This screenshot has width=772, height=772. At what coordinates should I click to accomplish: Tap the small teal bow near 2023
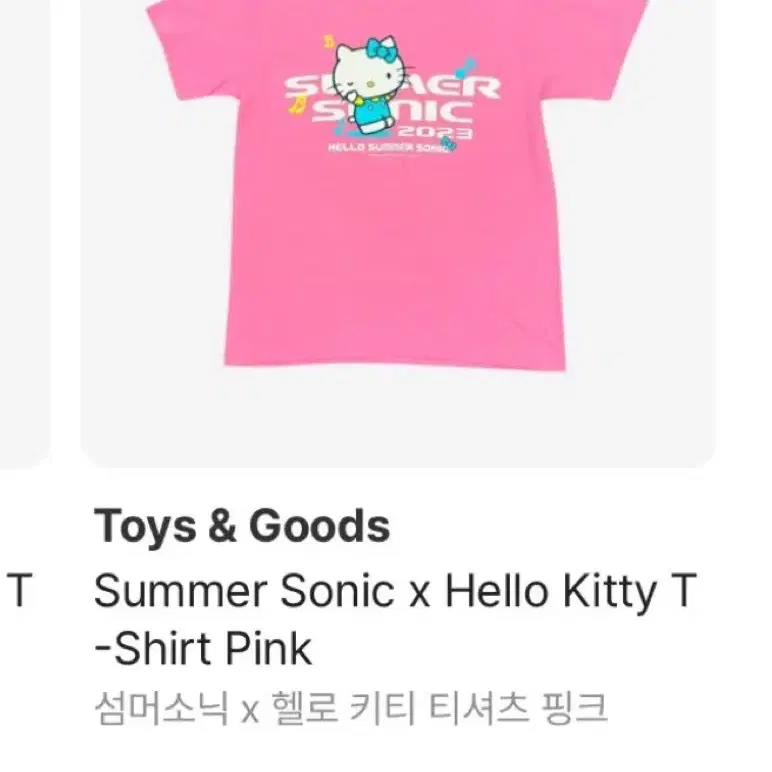tap(449, 143)
